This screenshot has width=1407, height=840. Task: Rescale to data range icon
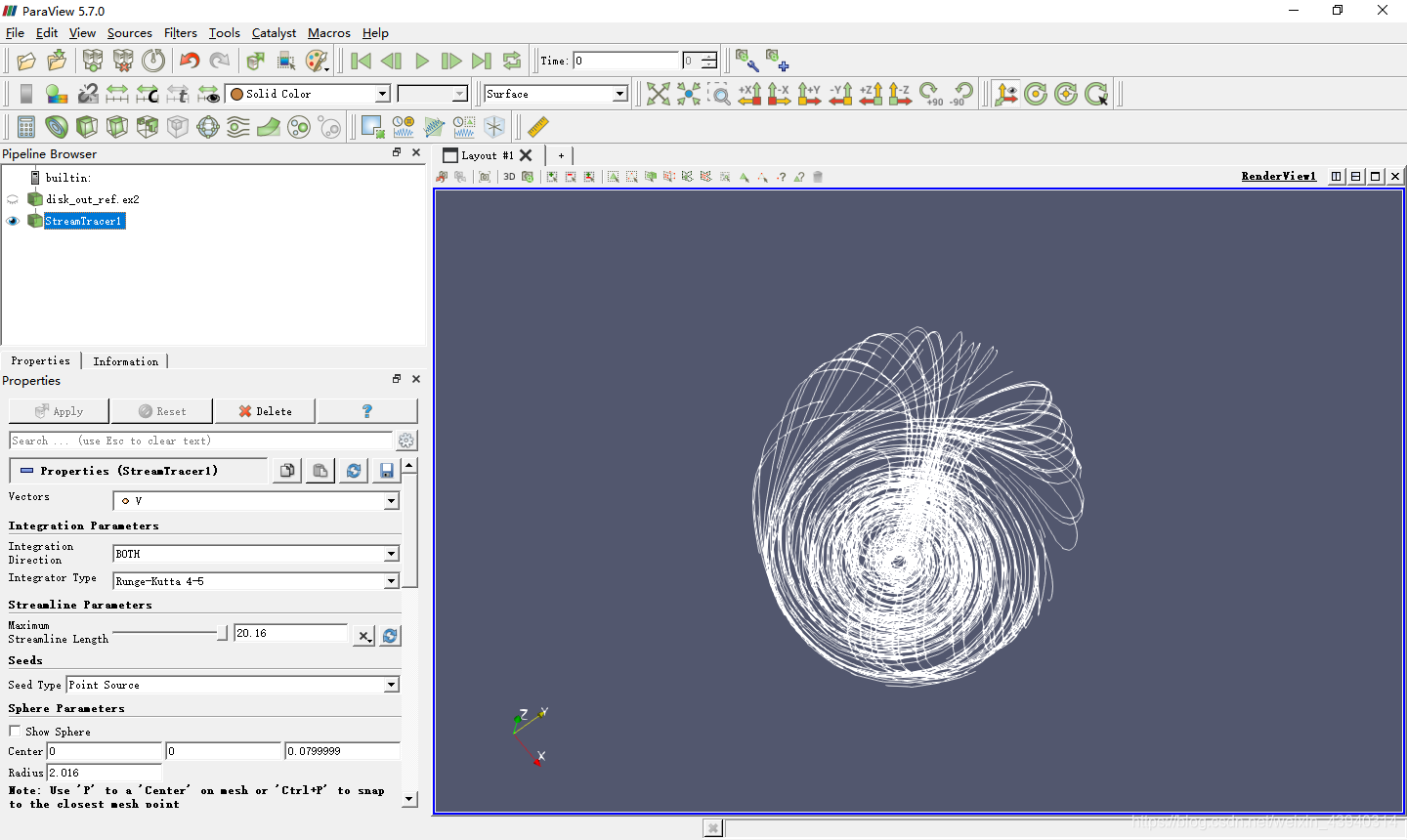[117, 94]
